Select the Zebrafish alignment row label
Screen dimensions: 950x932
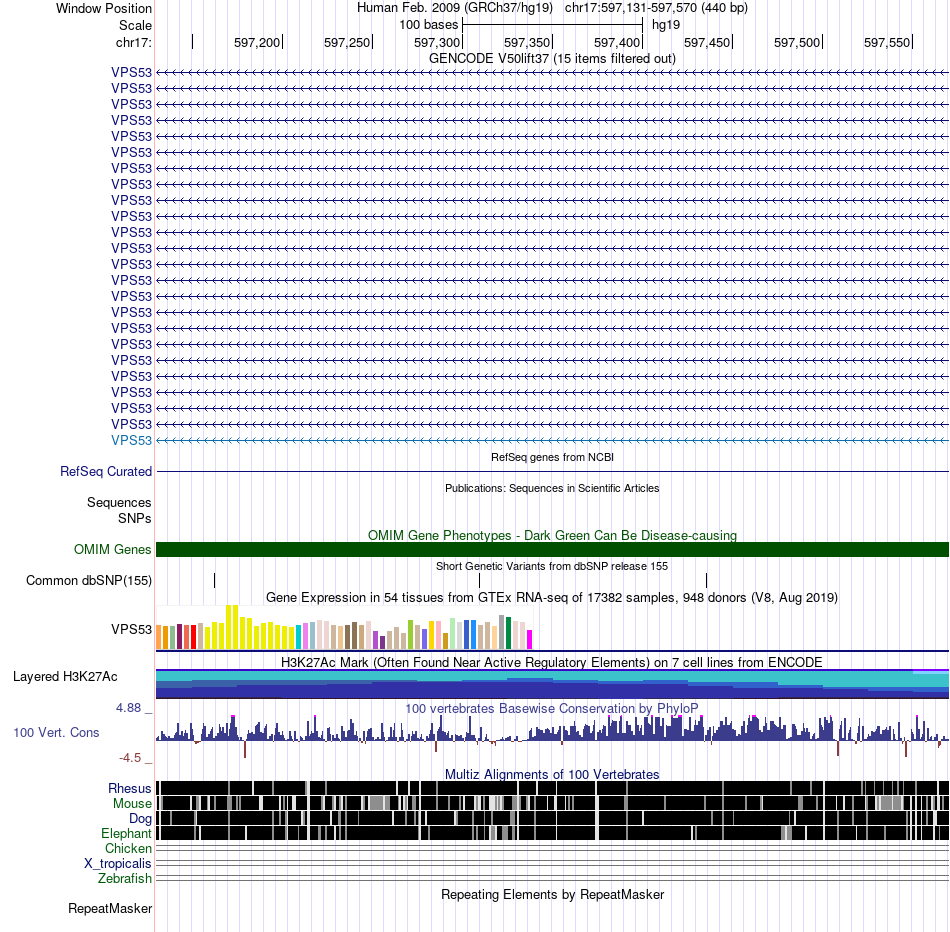(x=125, y=879)
